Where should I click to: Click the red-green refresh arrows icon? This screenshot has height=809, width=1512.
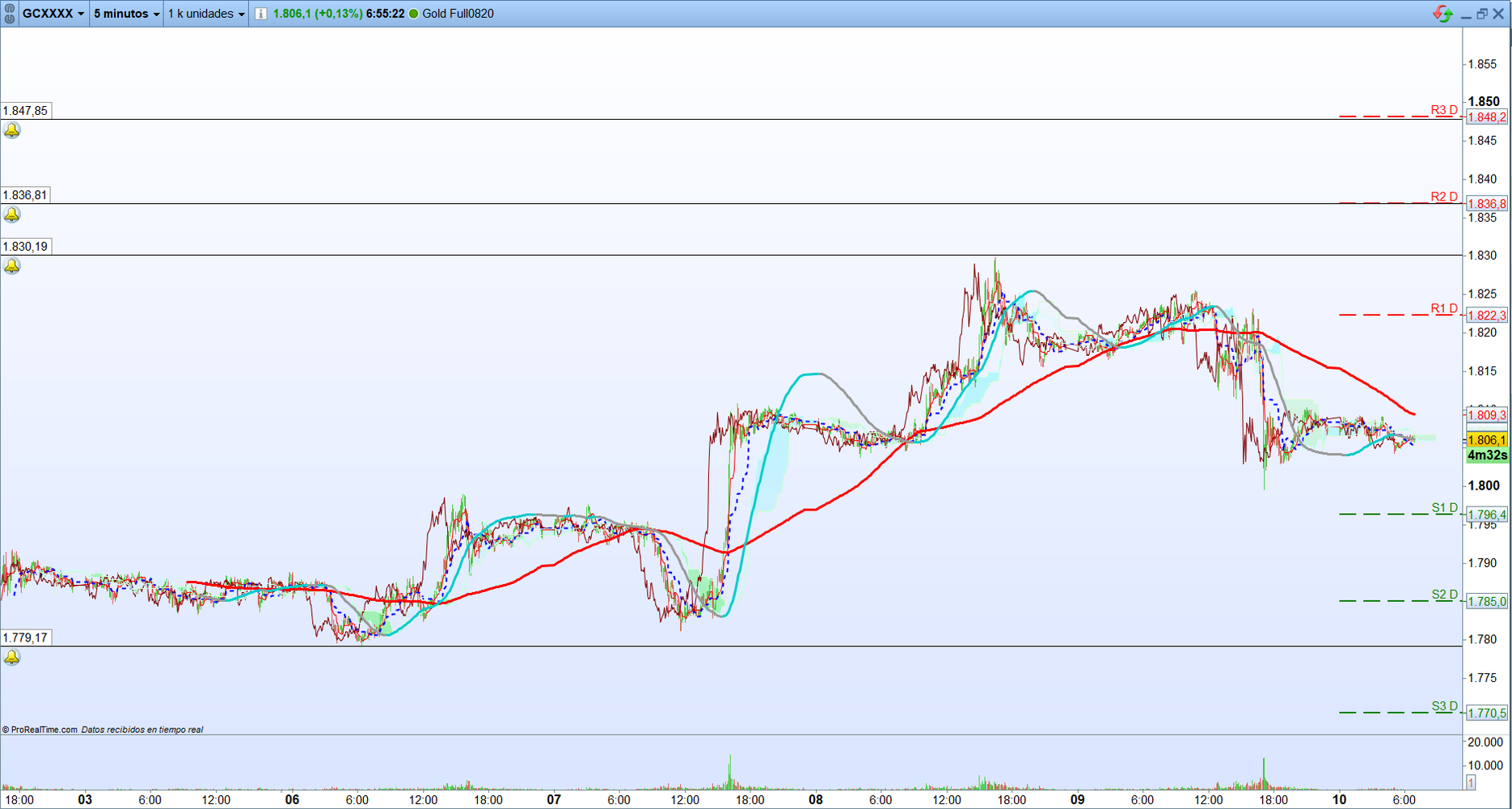pos(1442,14)
